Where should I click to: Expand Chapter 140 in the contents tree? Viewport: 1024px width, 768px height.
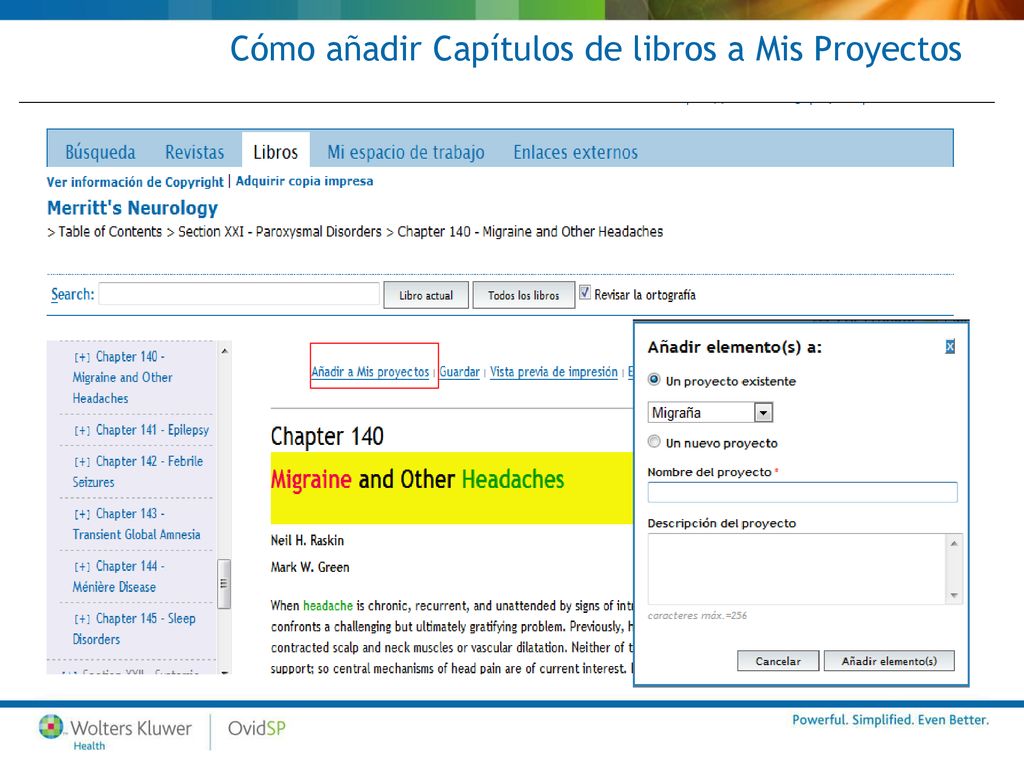(82, 357)
